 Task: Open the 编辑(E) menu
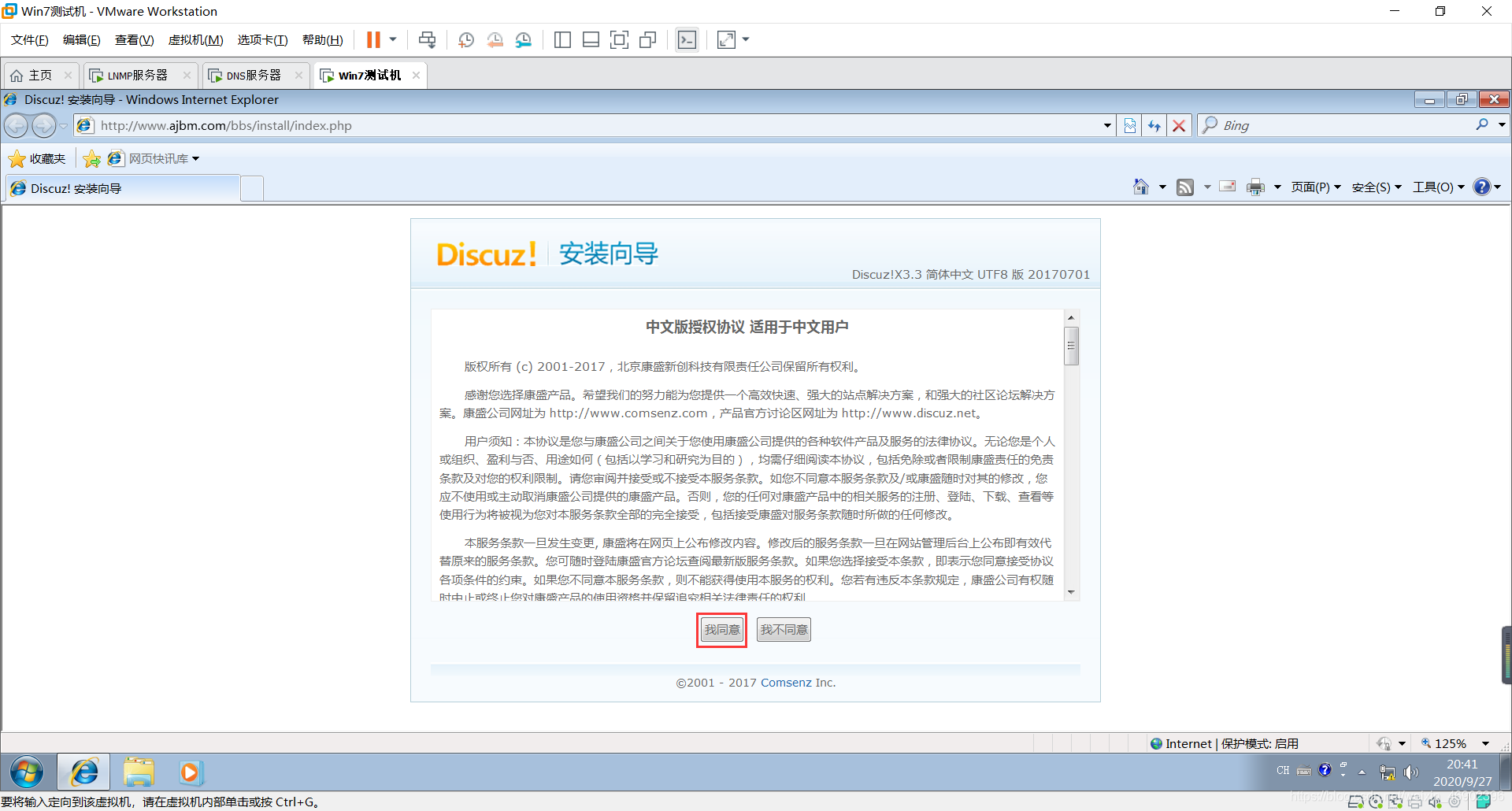(82, 40)
